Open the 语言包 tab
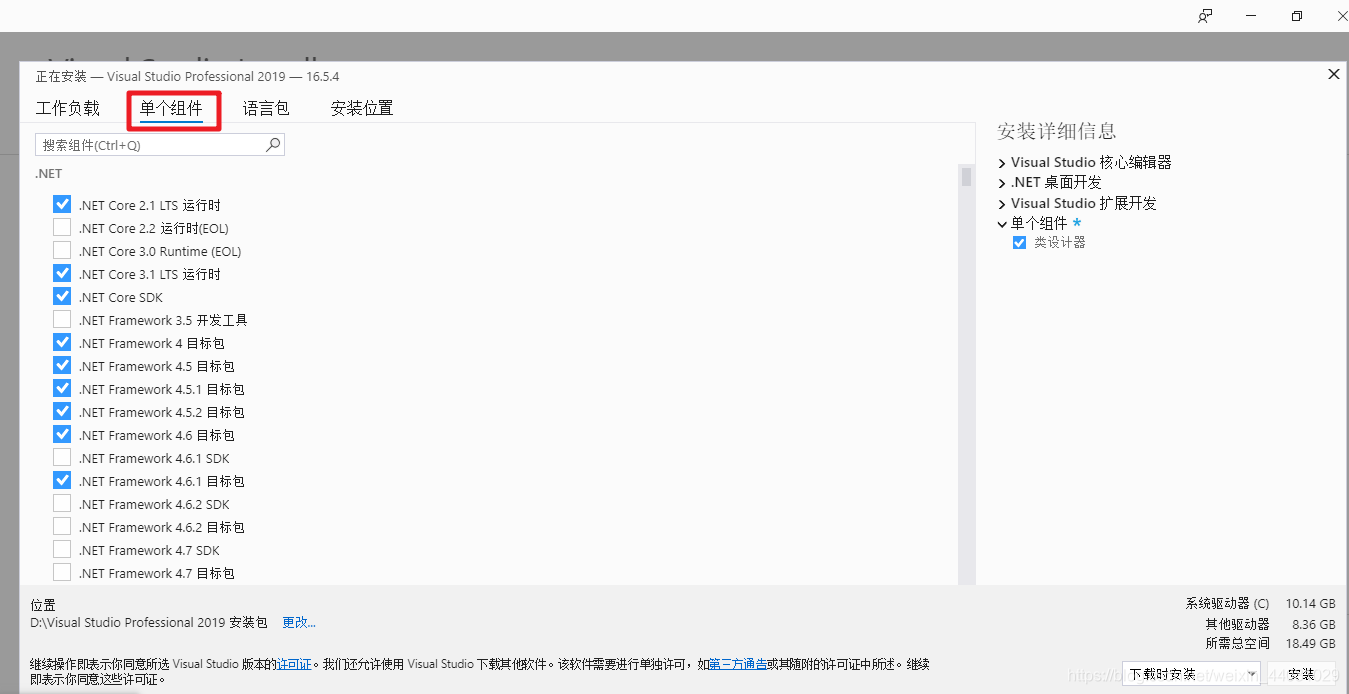Viewport: 1349px width, 694px height. 266,108
